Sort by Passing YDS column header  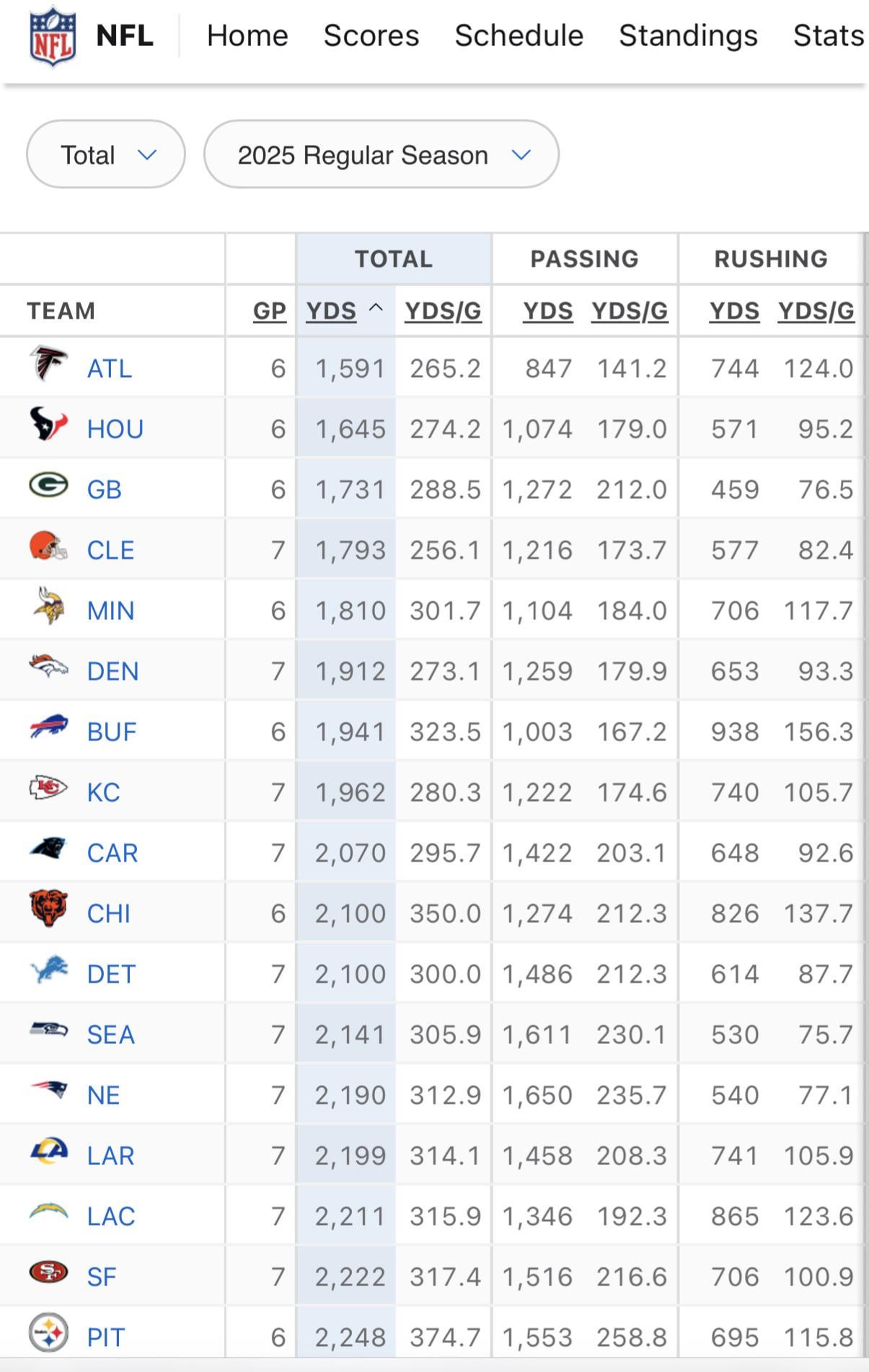pos(548,311)
